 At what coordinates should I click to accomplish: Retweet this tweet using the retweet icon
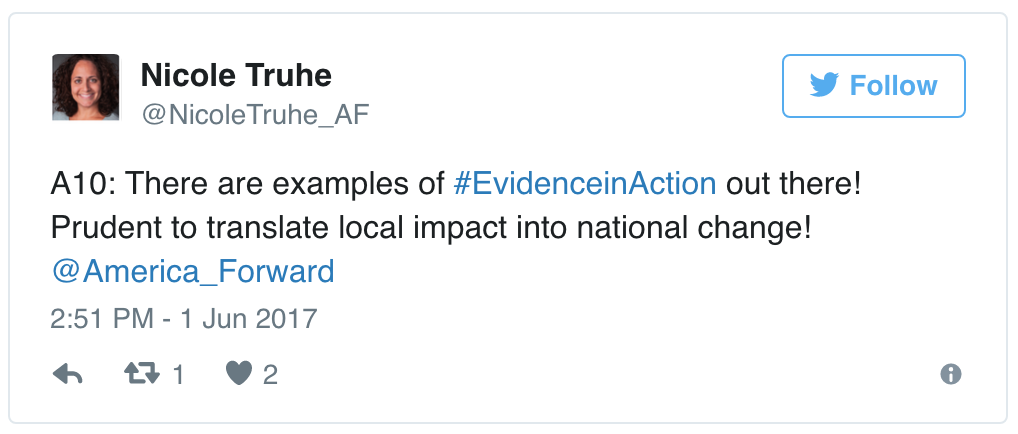point(141,375)
